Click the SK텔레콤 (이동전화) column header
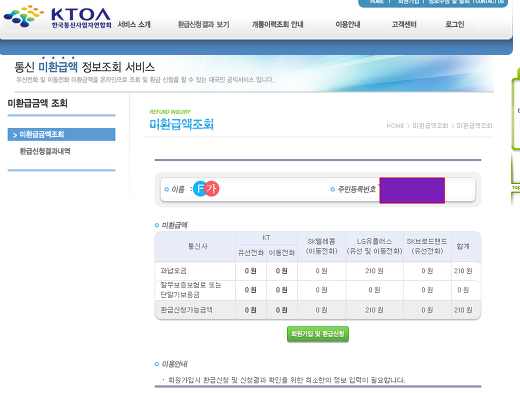Screen dimensions: 520x393 tap(321, 246)
